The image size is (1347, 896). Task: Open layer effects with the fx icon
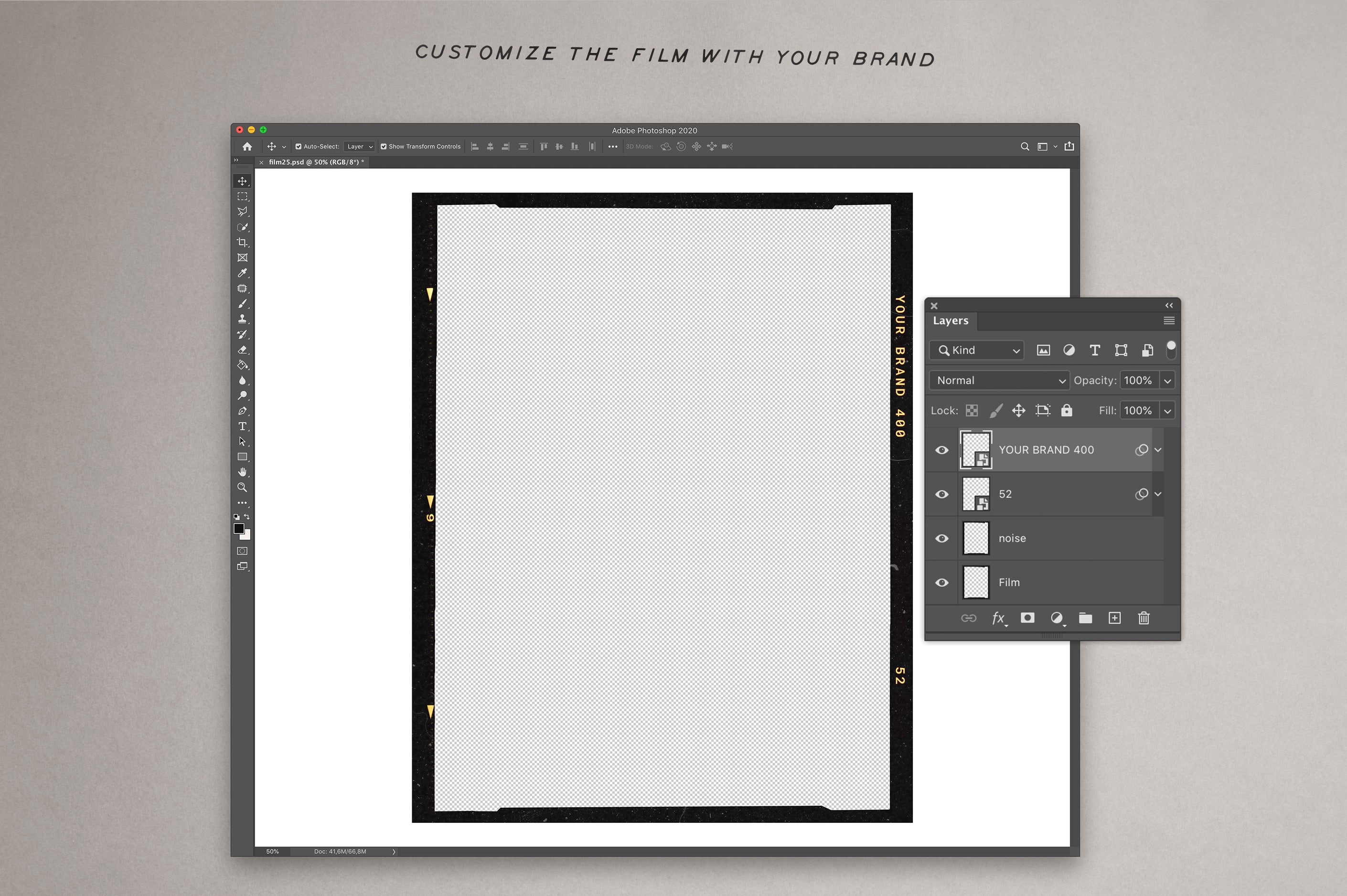tap(998, 619)
